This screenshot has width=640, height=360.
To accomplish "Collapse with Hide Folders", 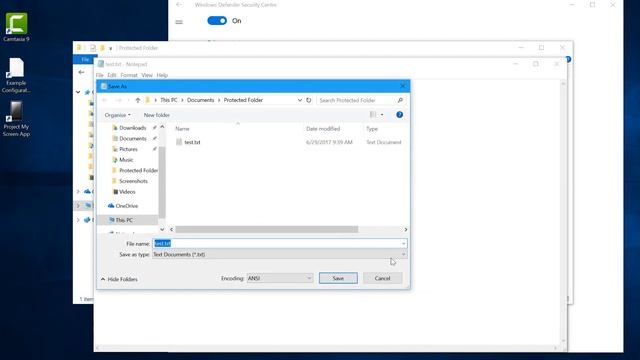I will coord(119,279).
